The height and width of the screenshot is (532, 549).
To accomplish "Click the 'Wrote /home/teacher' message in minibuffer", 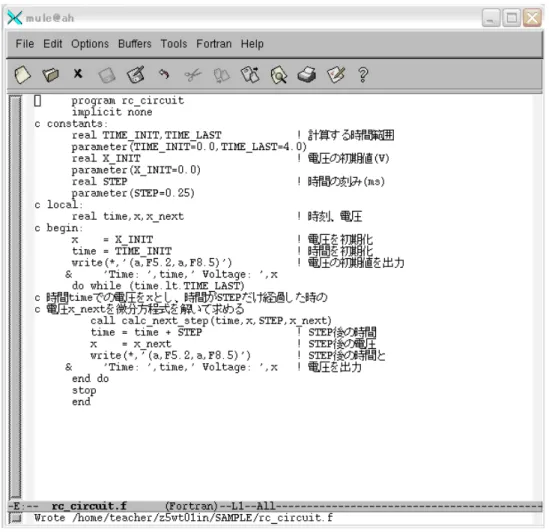I will point(183,518).
